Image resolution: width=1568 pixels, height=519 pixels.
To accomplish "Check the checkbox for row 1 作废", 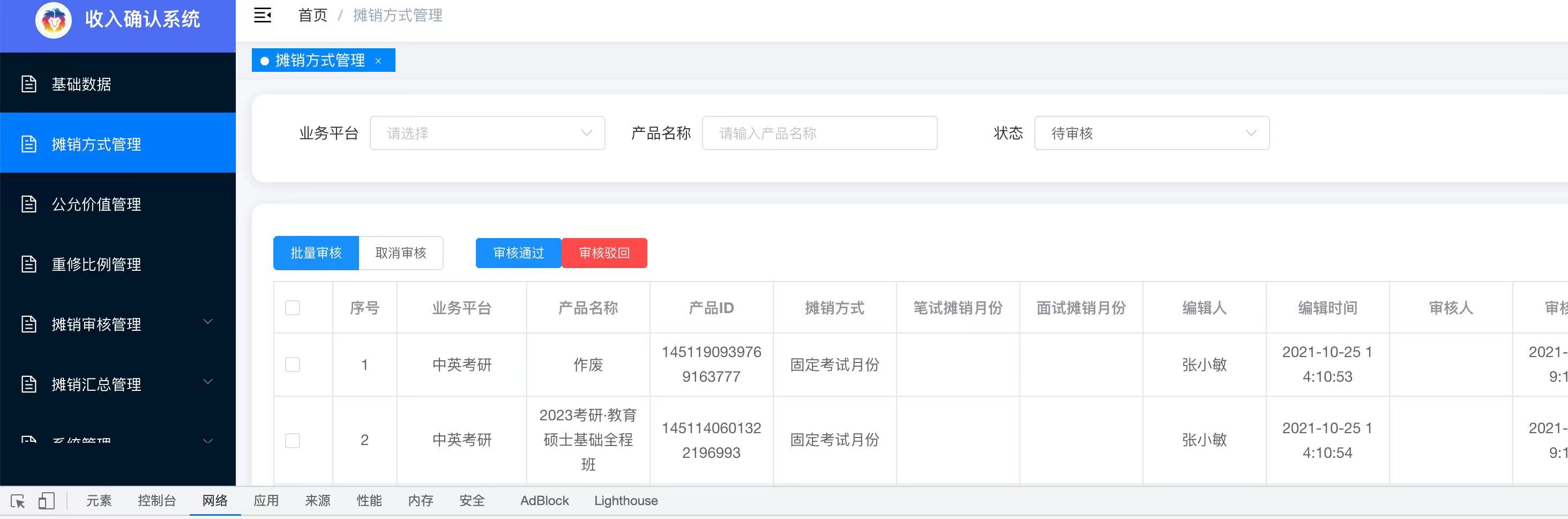I will (x=293, y=364).
